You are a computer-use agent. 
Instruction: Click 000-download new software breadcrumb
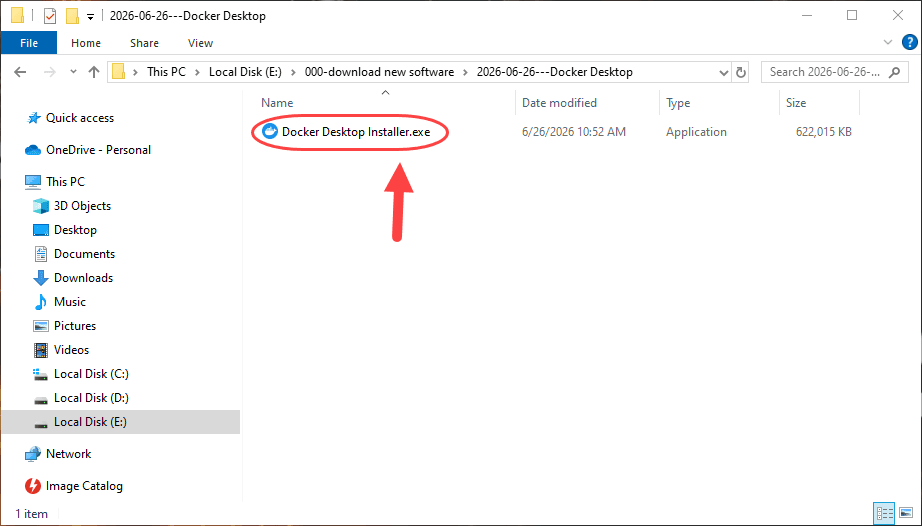pyautogui.click(x=379, y=72)
